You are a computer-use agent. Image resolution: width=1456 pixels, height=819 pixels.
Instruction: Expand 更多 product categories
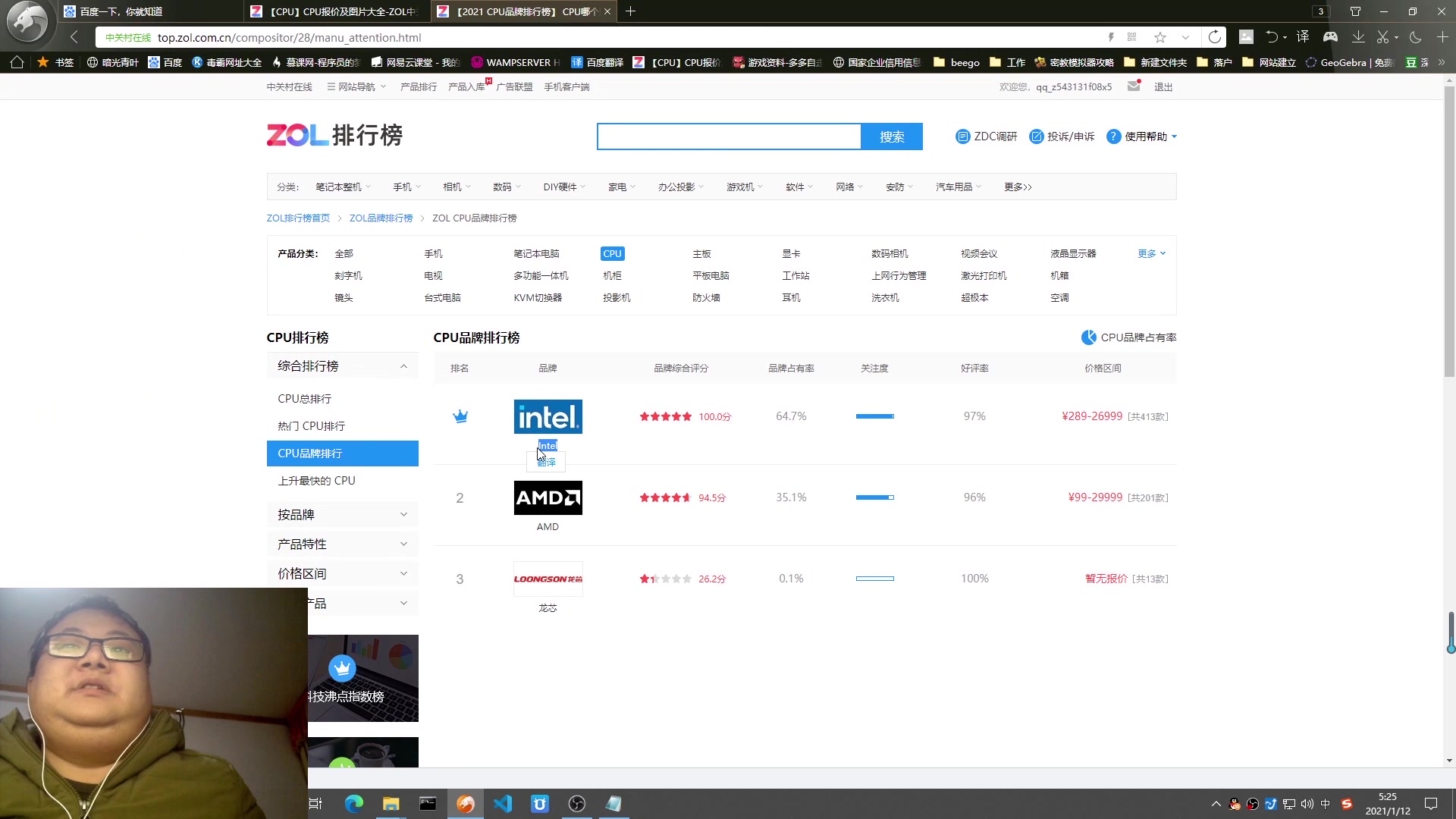coord(1151,253)
